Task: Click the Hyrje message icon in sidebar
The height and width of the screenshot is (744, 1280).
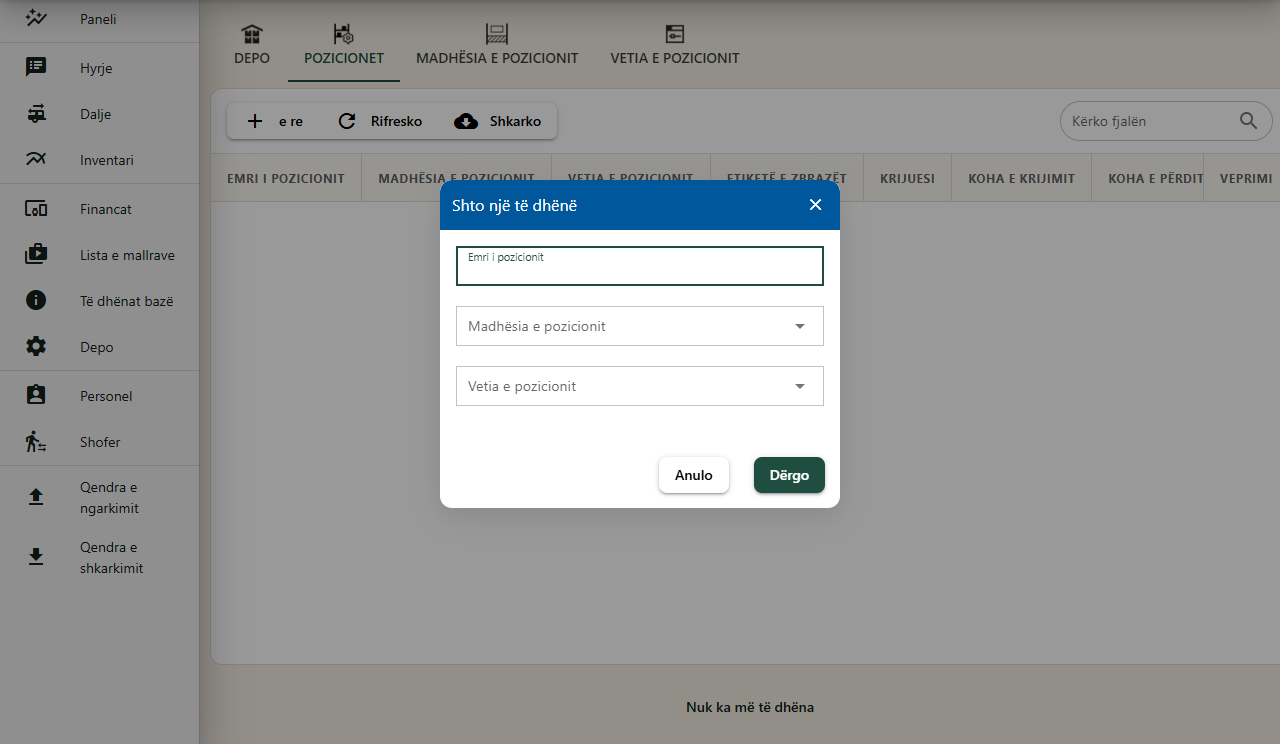Action: click(x=36, y=67)
